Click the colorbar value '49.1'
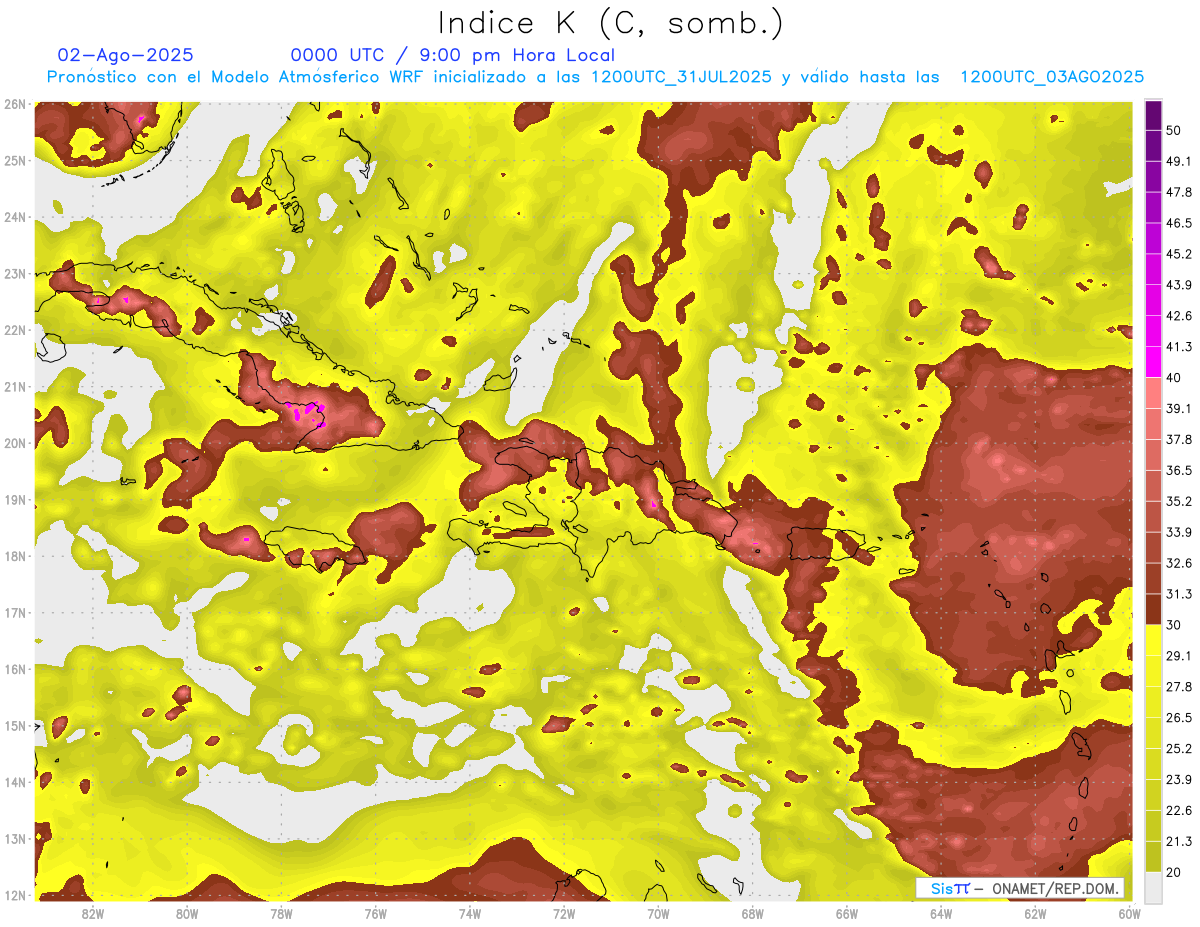This screenshot has height=927, width=1200. pyautogui.click(x=1178, y=161)
